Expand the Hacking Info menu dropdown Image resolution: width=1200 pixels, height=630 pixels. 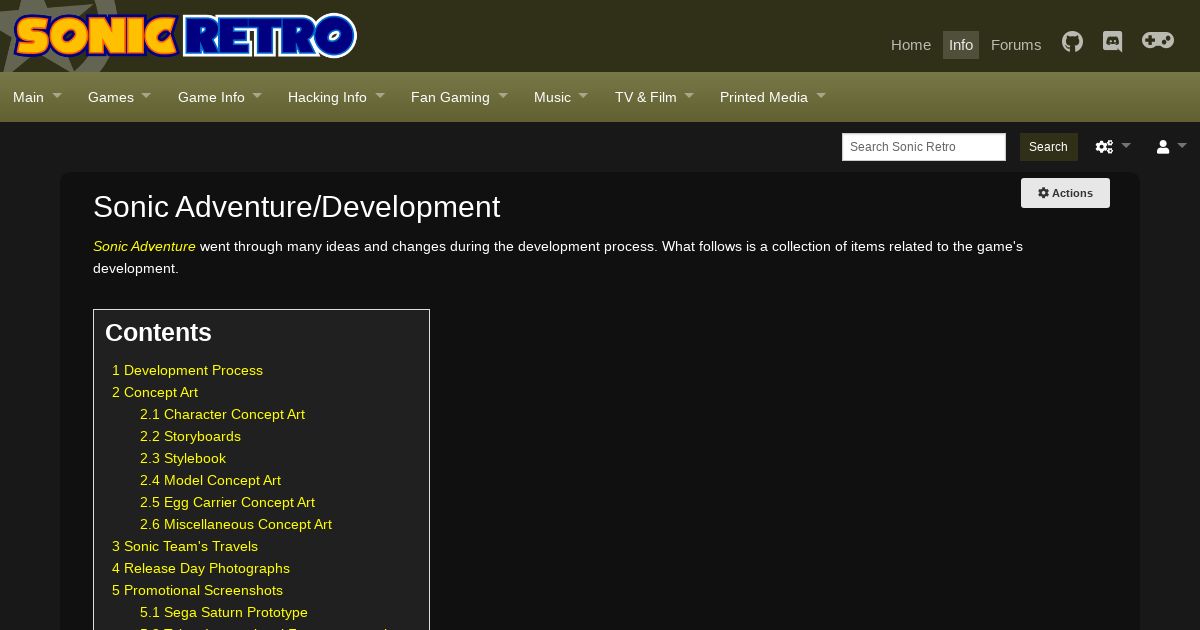point(336,97)
